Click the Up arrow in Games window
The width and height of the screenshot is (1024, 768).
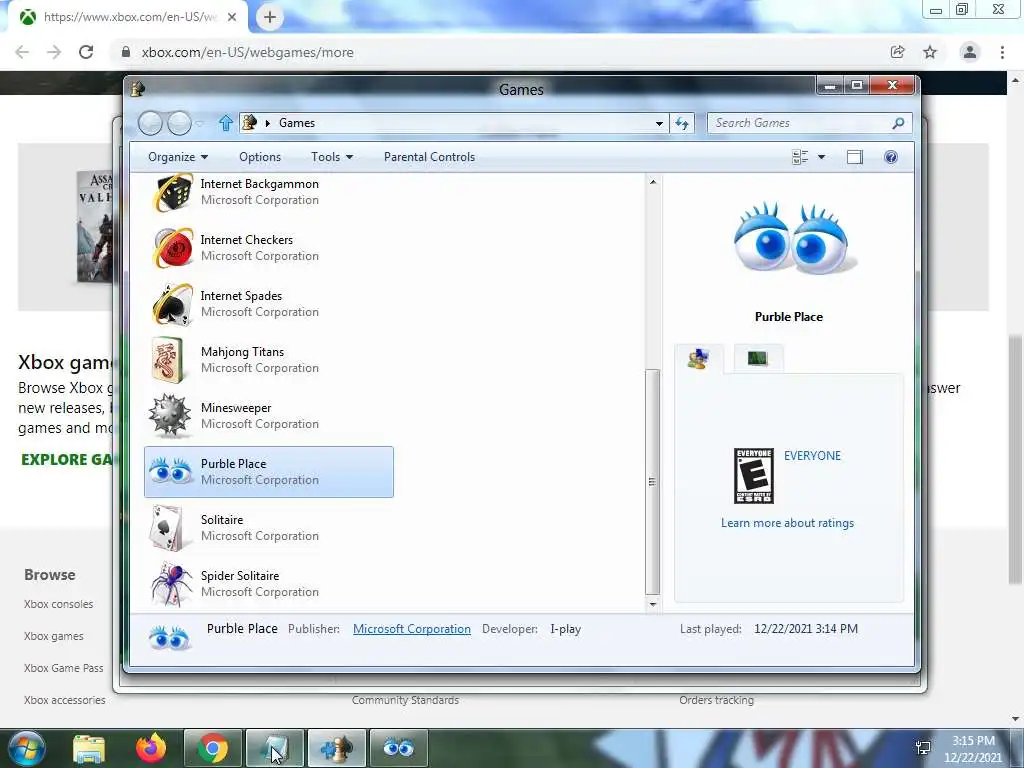pos(225,123)
